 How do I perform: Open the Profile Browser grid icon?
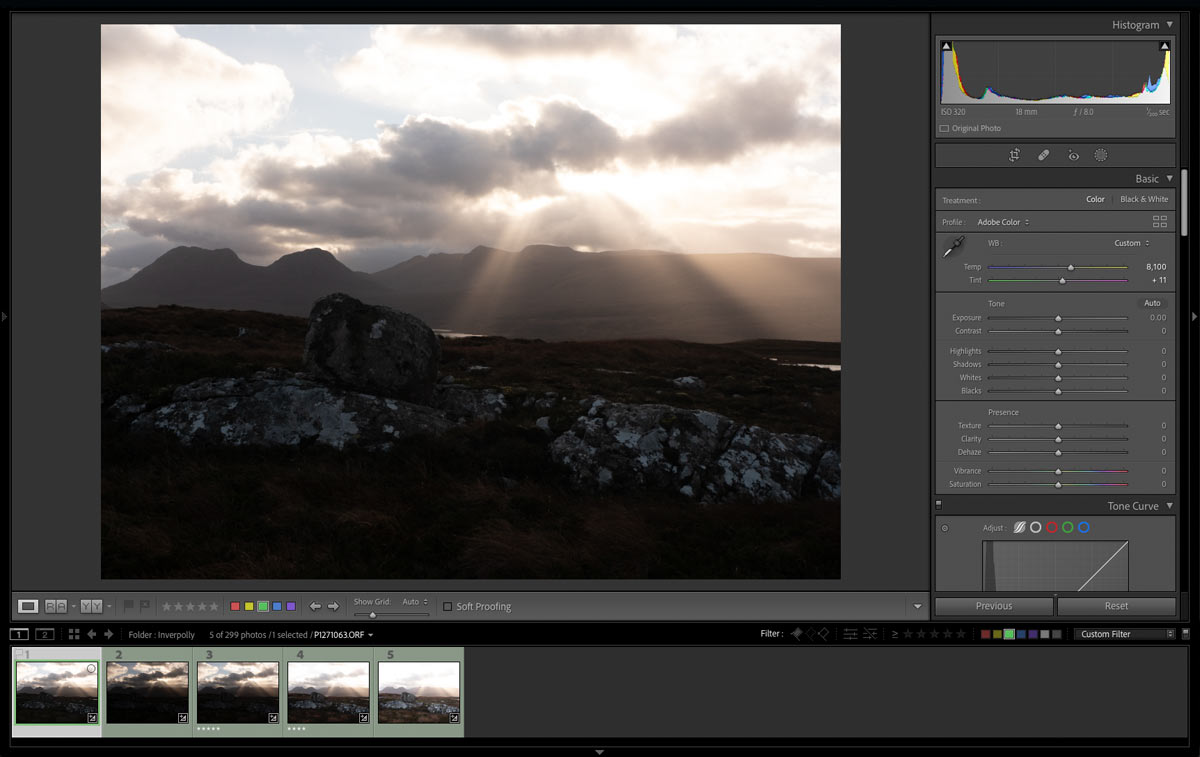point(1160,222)
